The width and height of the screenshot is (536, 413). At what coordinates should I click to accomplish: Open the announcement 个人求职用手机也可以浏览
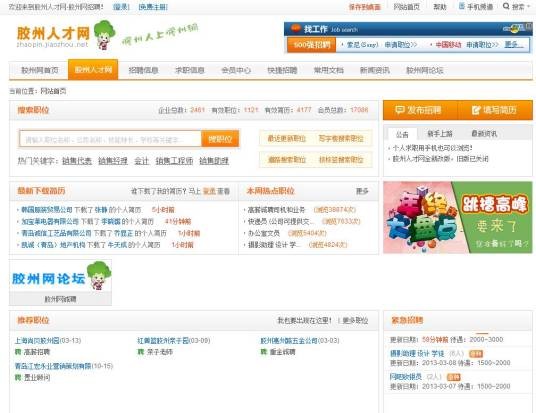432,148
